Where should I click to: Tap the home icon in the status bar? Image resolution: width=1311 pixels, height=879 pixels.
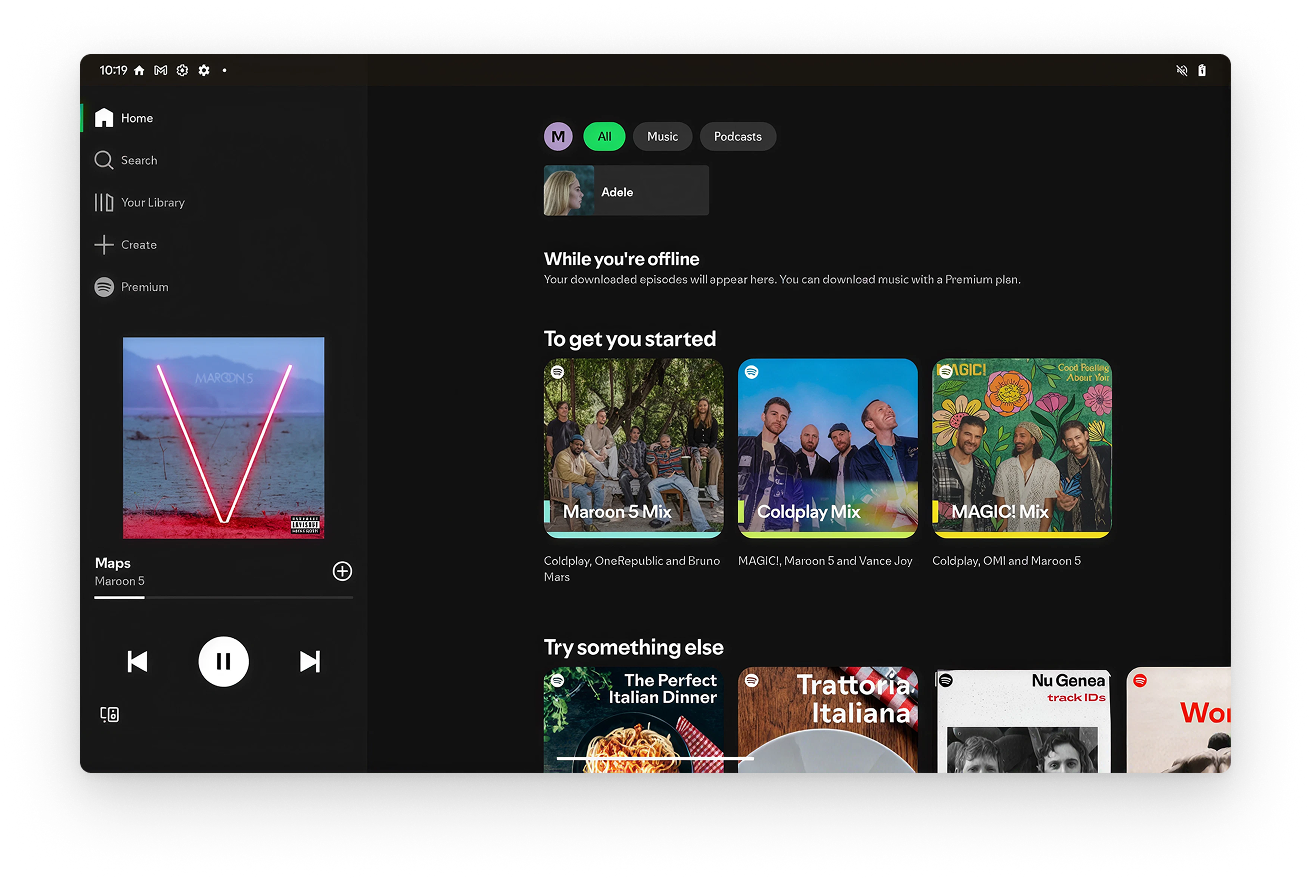(139, 71)
